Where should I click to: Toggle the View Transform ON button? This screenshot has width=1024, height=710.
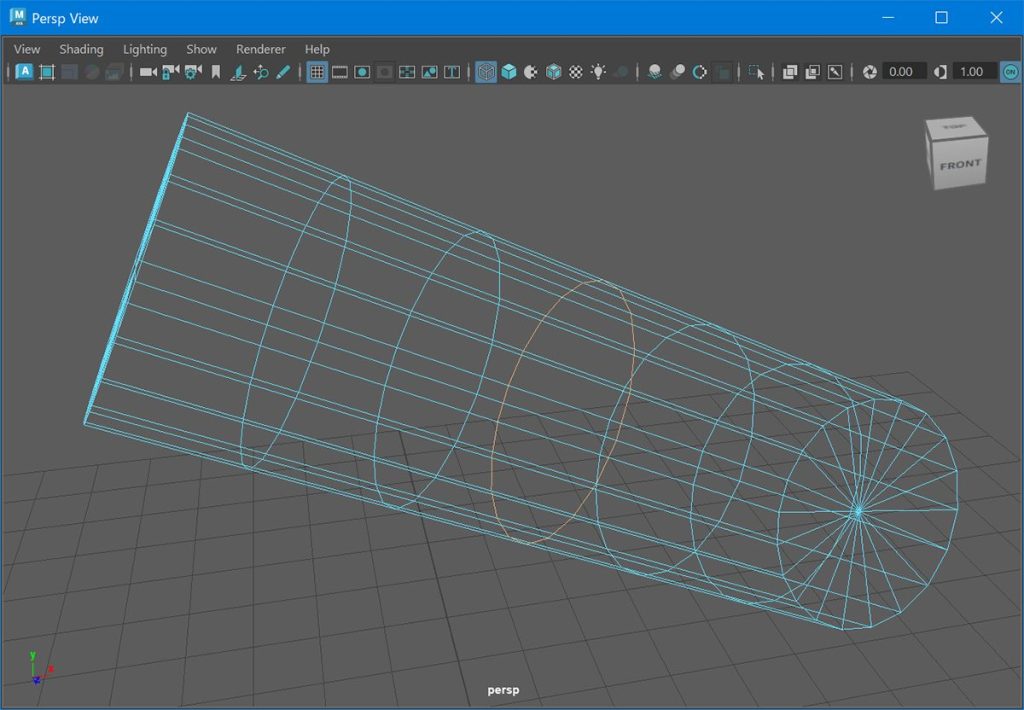1010,72
